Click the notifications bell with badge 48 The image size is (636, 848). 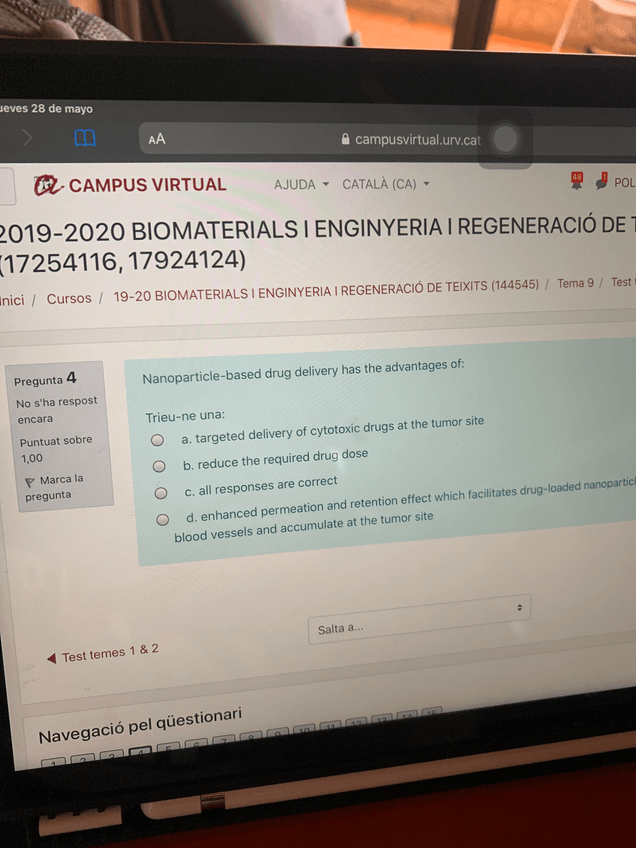tap(577, 181)
